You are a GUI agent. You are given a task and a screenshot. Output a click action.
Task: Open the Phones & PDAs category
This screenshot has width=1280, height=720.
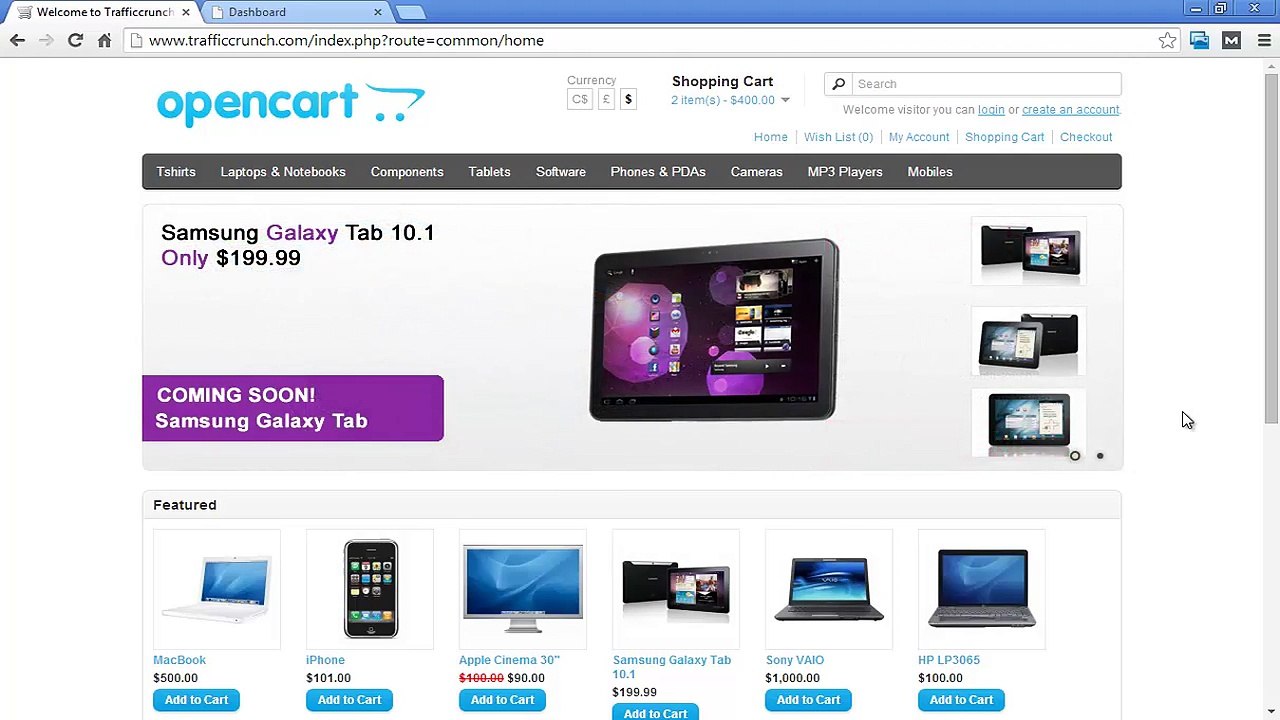point(658,172)
